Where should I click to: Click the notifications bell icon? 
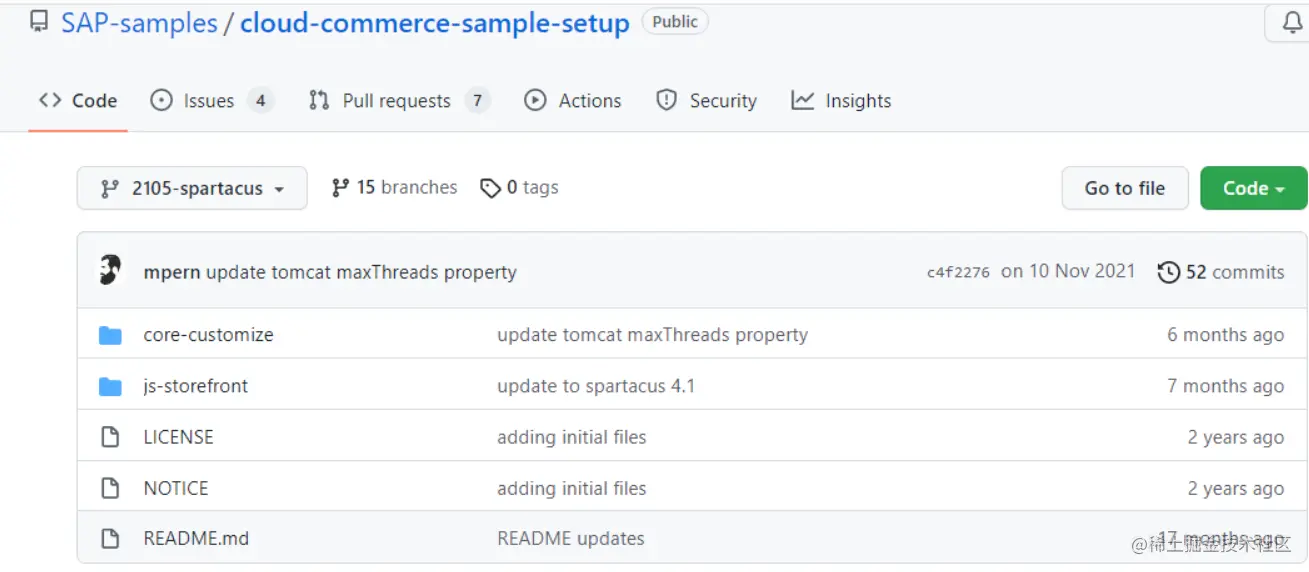click(x=1292, y=23)
